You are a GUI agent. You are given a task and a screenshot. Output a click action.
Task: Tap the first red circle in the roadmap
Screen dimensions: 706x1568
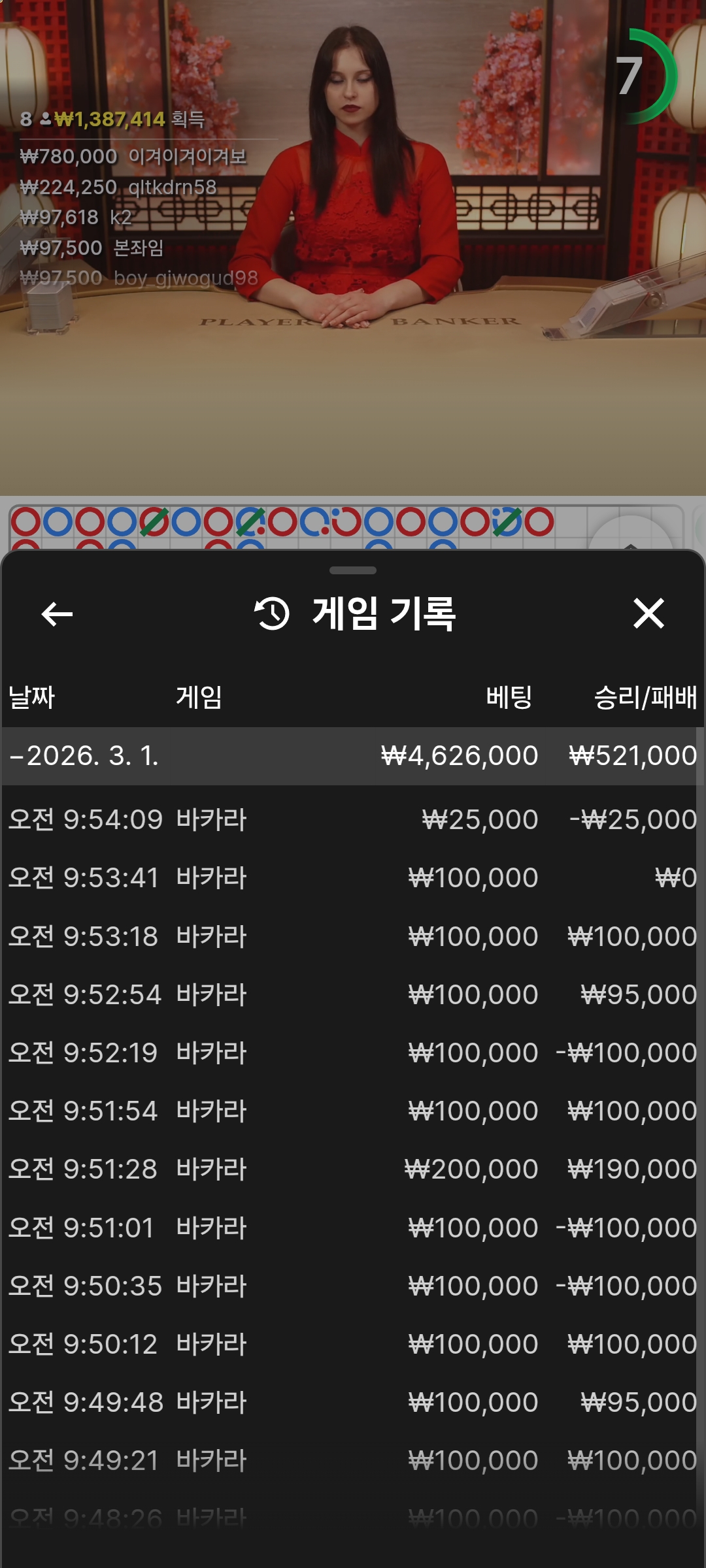25,522
